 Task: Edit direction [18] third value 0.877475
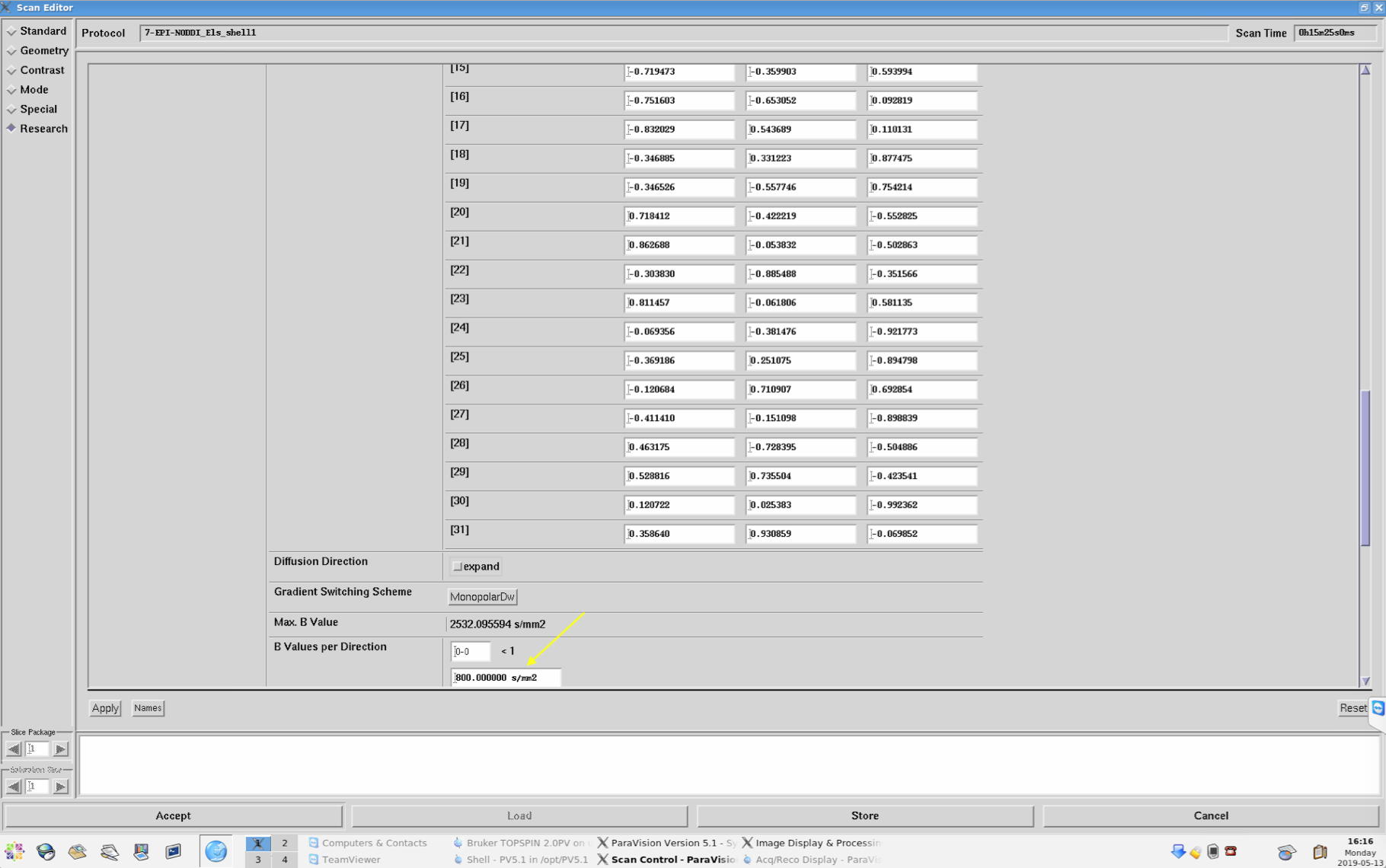click(x=922, y=158)
